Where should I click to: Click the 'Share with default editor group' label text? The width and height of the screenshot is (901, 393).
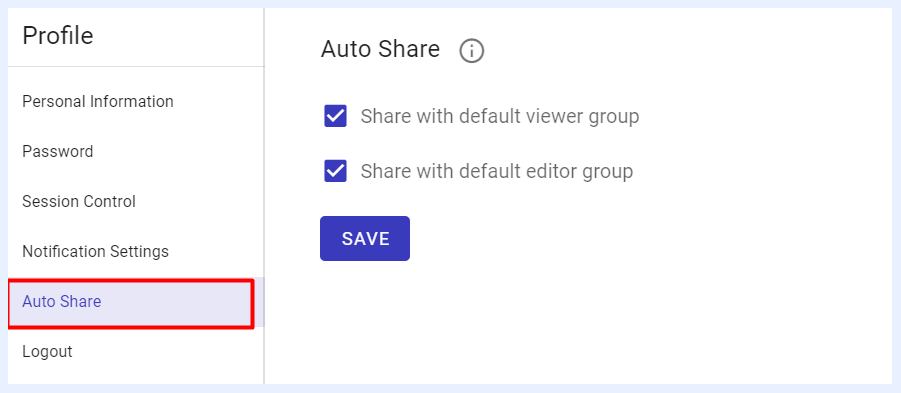click(x=497, y=171)
